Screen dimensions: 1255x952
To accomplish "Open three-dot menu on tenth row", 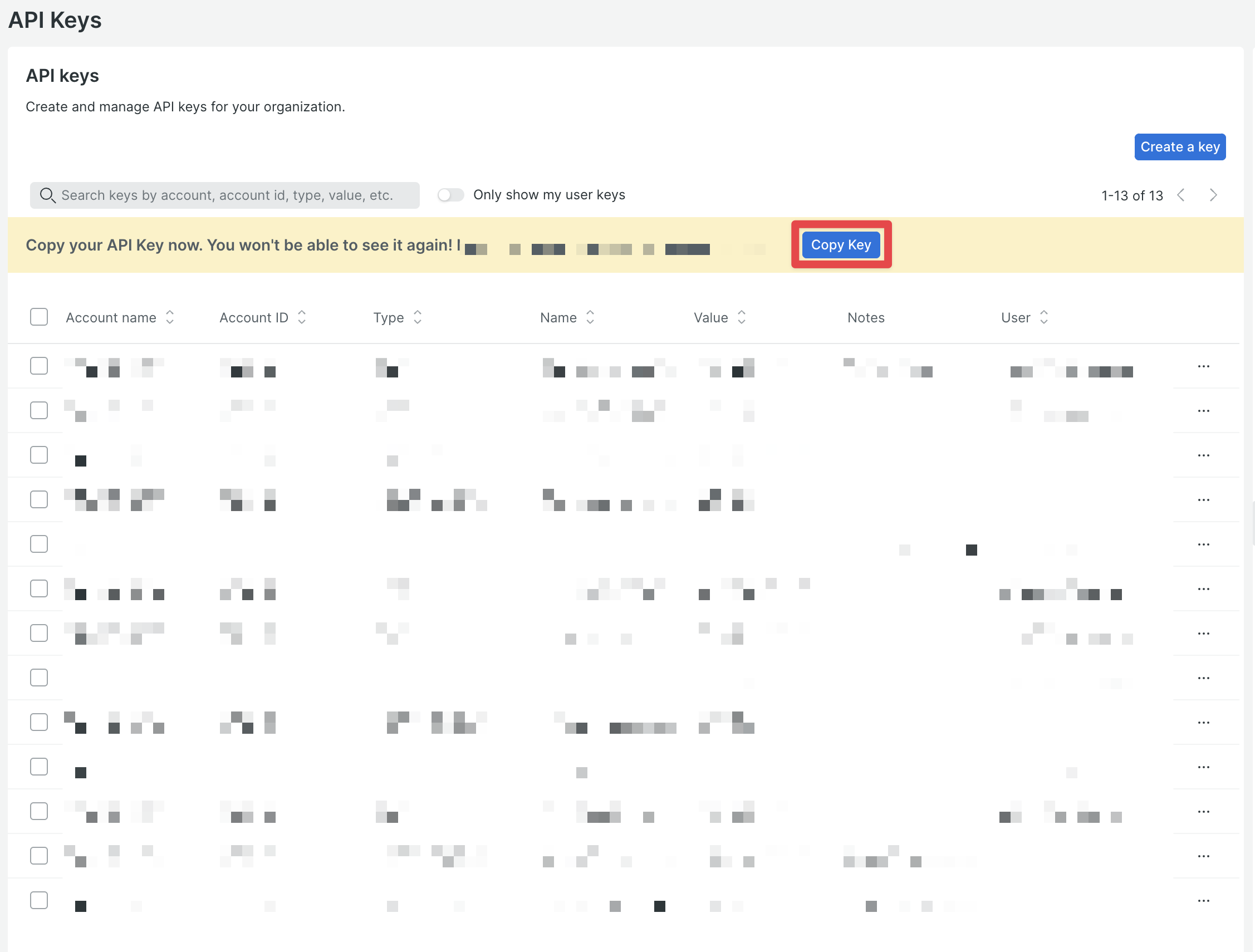I will pyautogui.click(x=1203, y=767).
